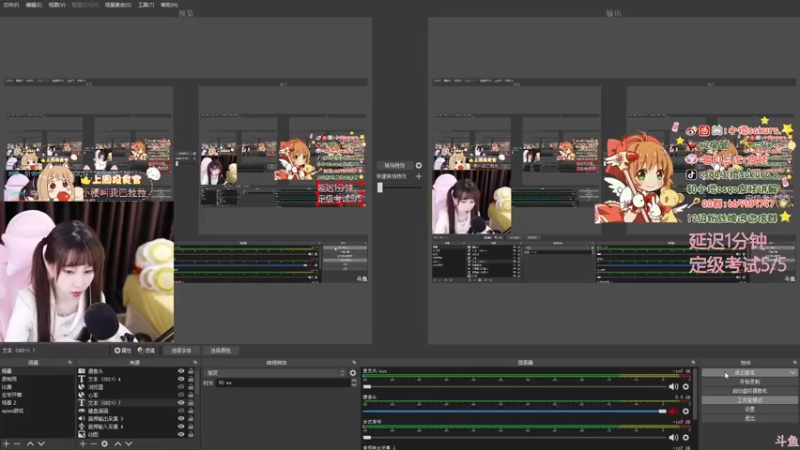Pop out the 混音器 dock panel
This screenshot has height=450, width=800.
coord(693,363)
